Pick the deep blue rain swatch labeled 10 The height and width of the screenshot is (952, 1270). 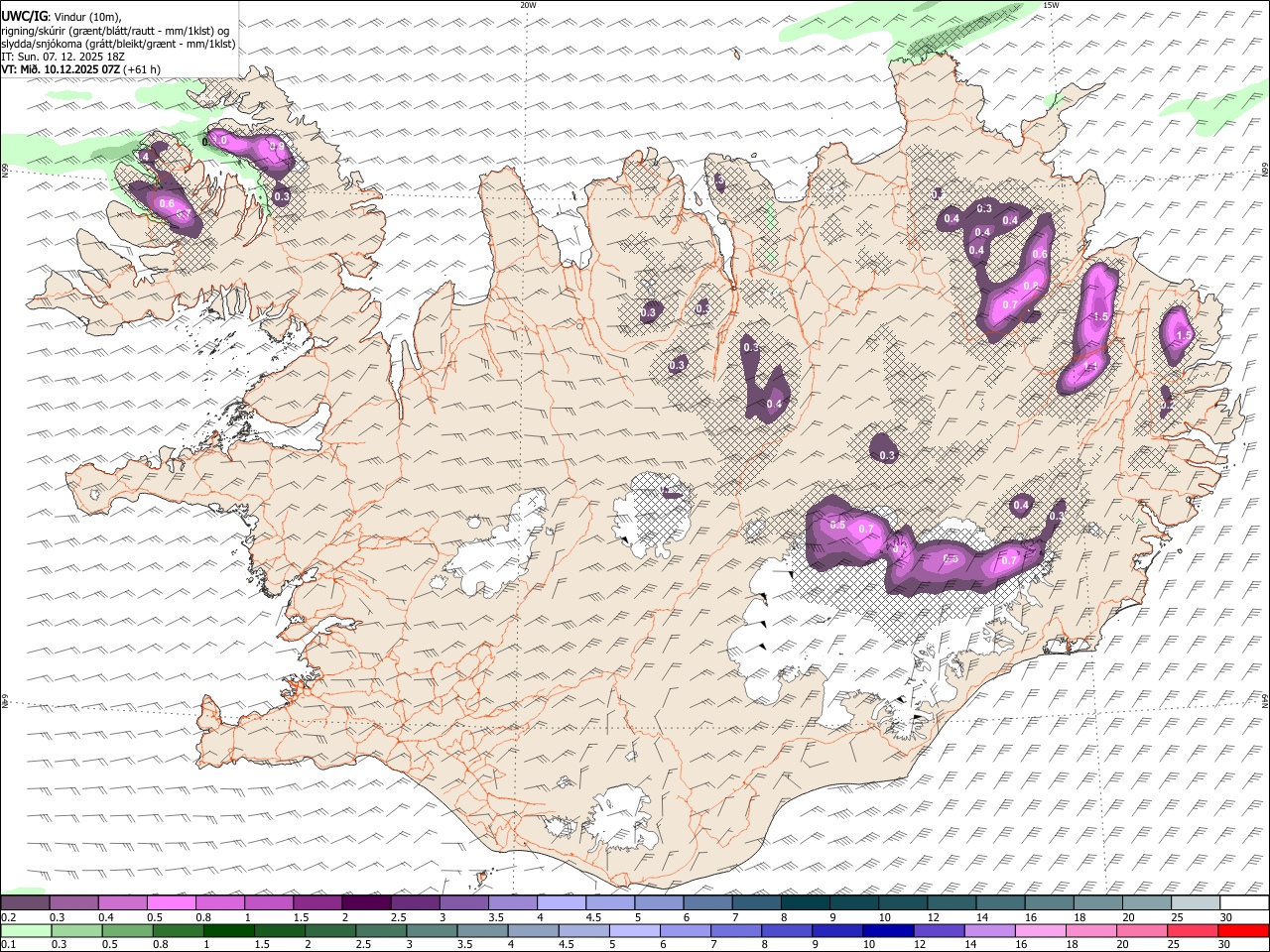click(x=888, y=930)
